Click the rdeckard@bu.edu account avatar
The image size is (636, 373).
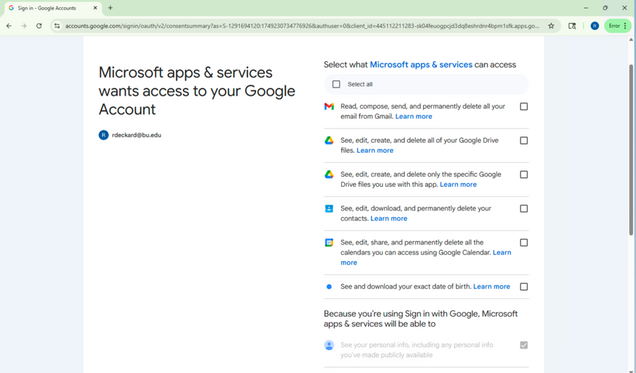coord(103,135)
